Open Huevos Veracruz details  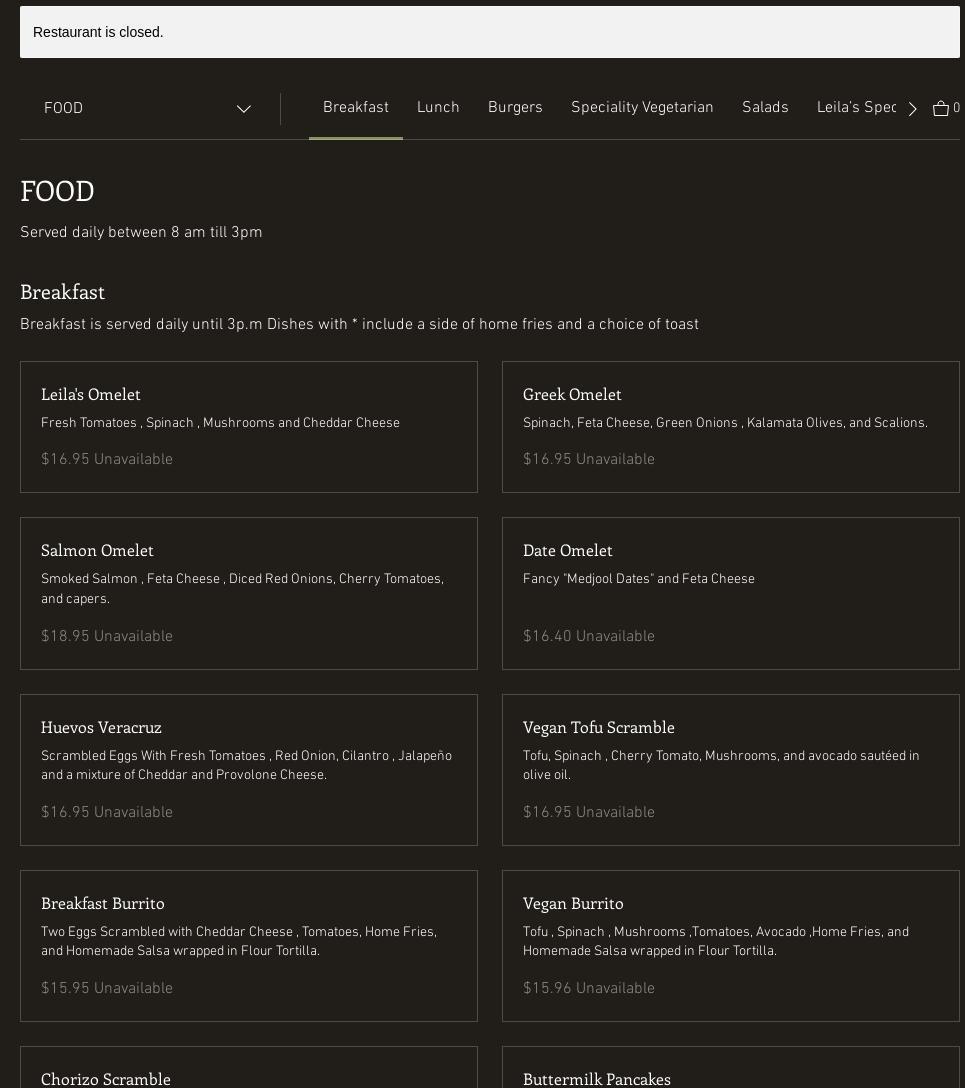(x=248, y=770)
